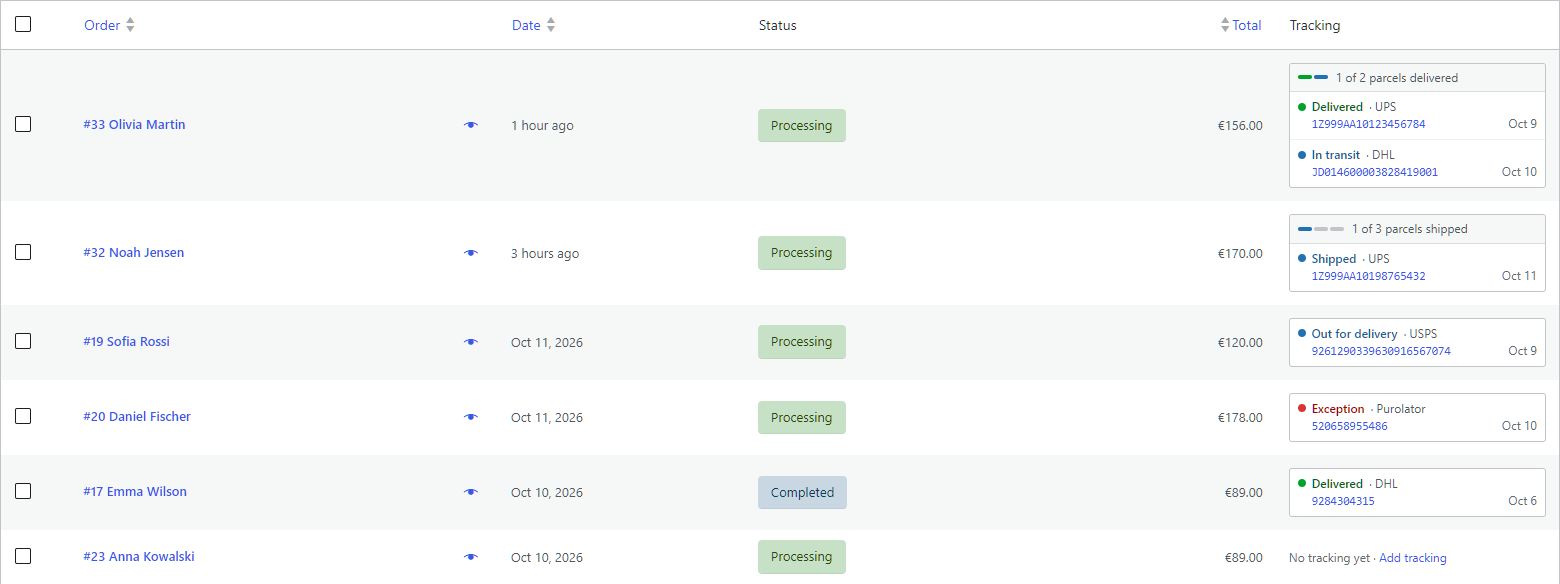This screenshot has width=1560, height=584.
Task: Tick the select-all orders checkbox
Action: (x=23, y=24)
